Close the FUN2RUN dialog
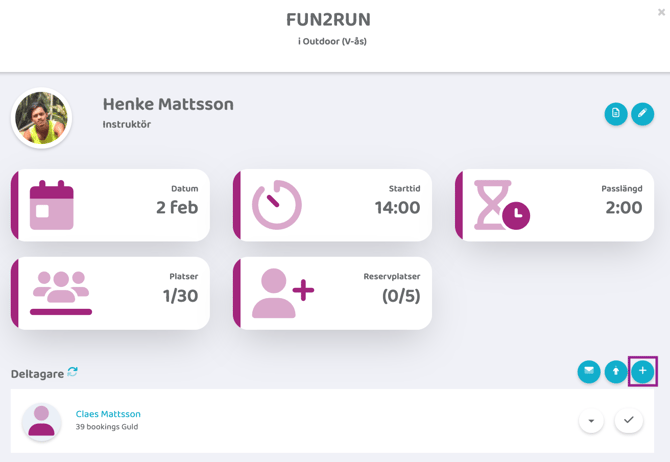Viewport: 670px width, 462px height. pos(661,13)
